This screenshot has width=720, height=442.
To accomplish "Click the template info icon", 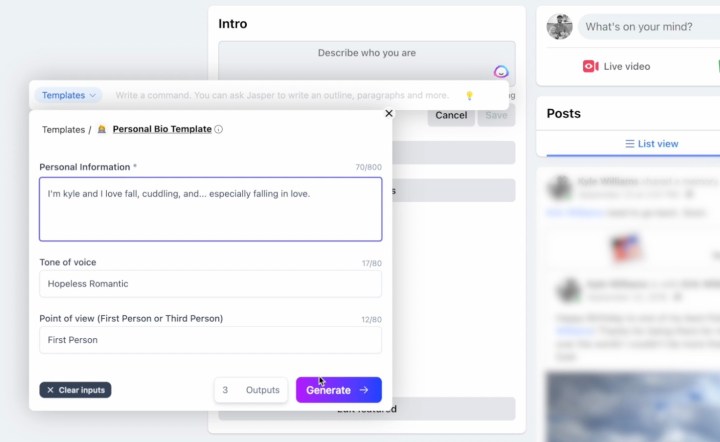I will pos(219,130).
